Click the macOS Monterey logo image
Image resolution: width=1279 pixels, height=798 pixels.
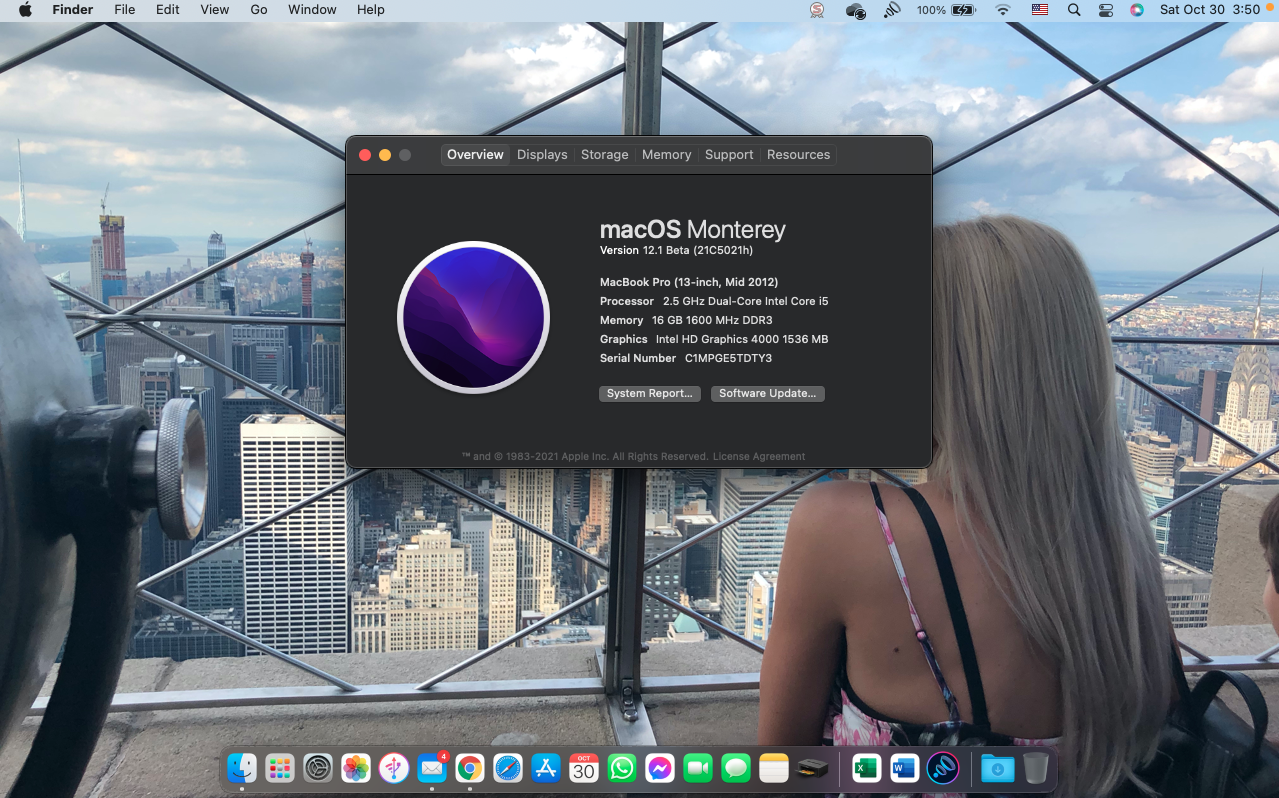[474, 317]
